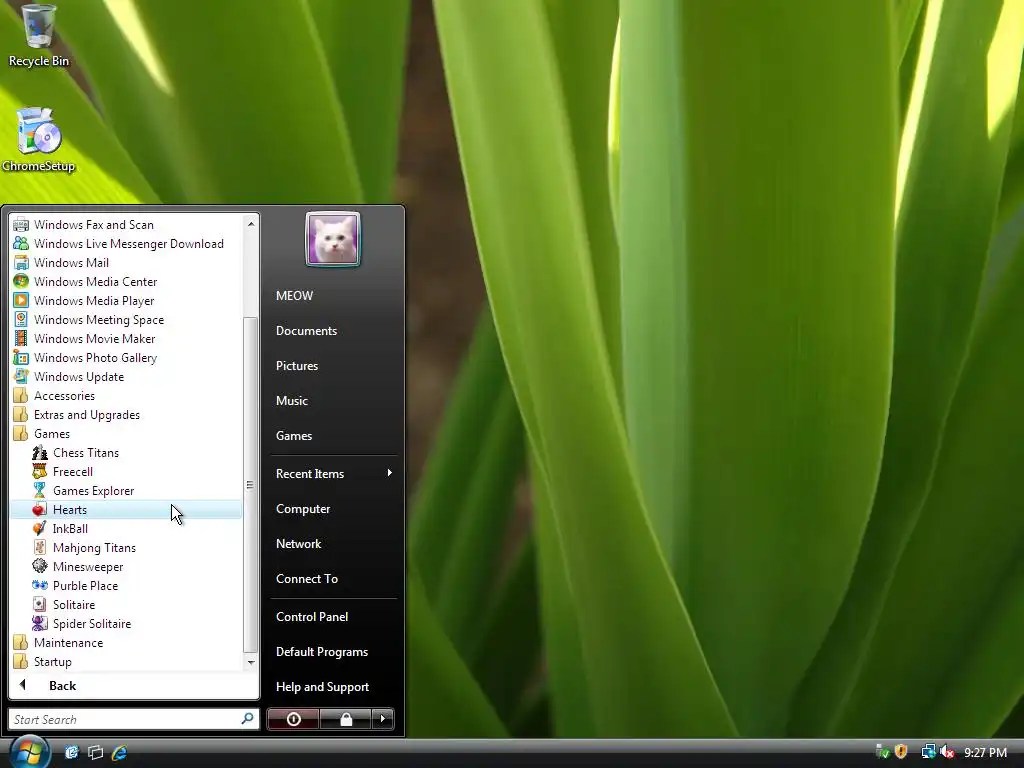Click the programs list scroll down arrow
Screen dimensions: 1024x768
pos(251,662)
